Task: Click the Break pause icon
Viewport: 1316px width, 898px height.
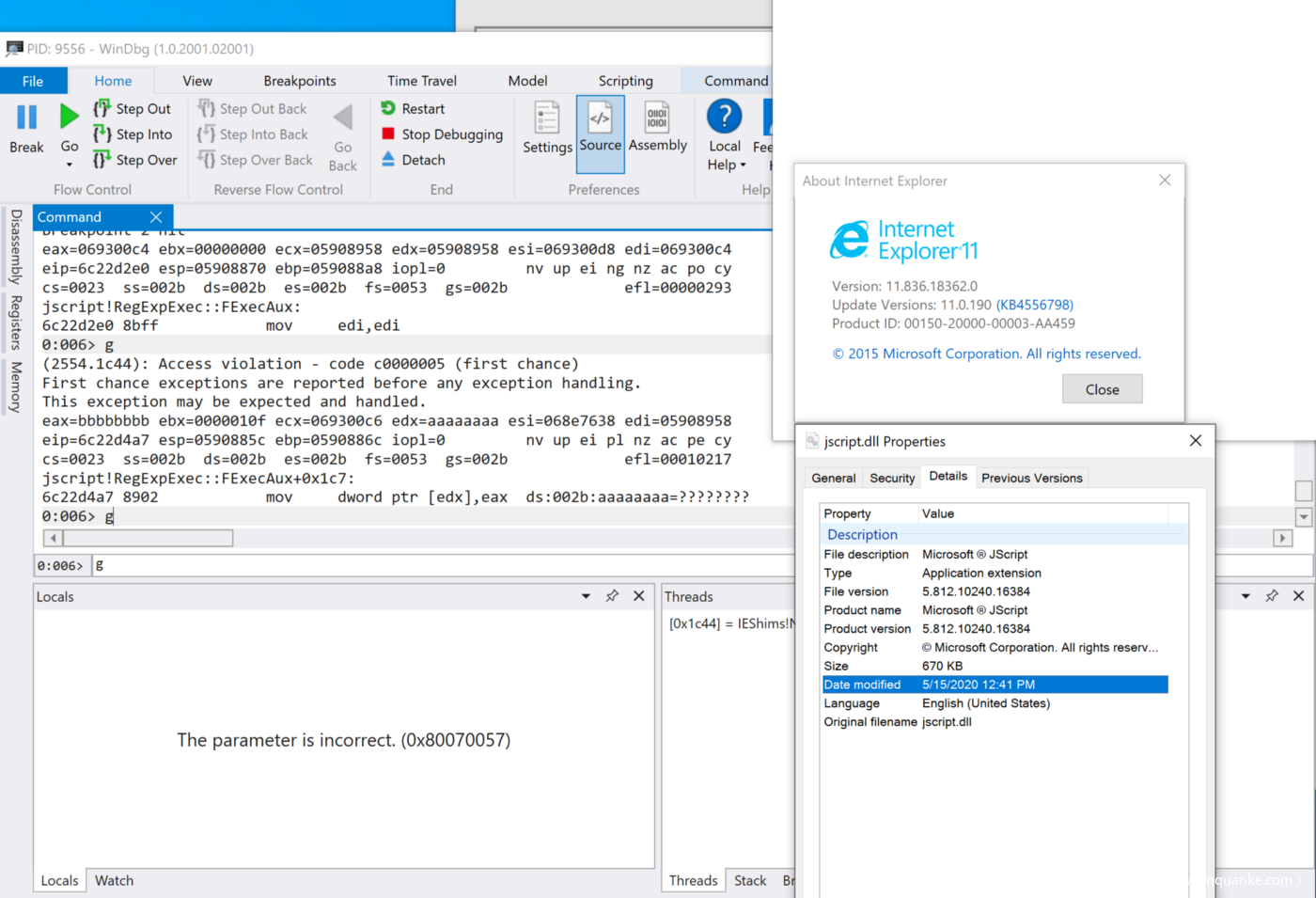Action: pos(26,117)
